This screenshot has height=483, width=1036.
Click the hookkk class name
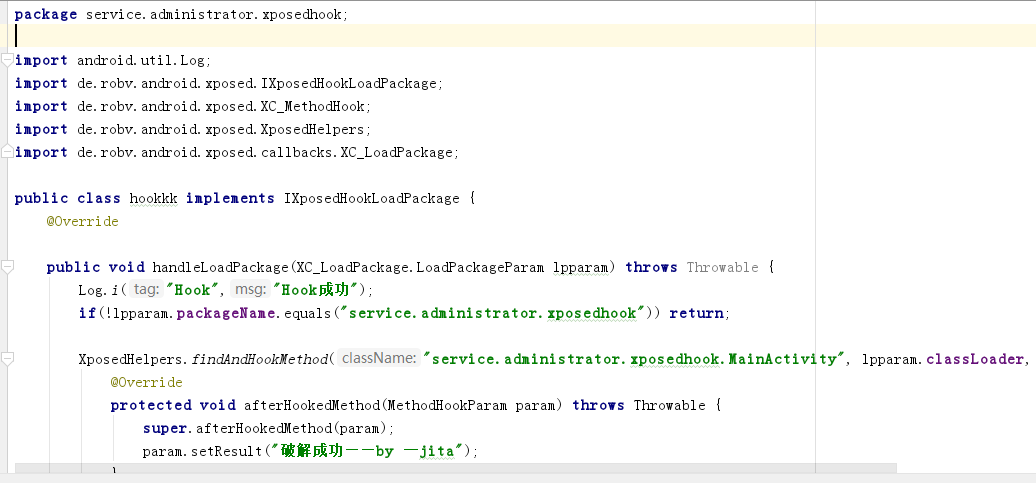153,198
